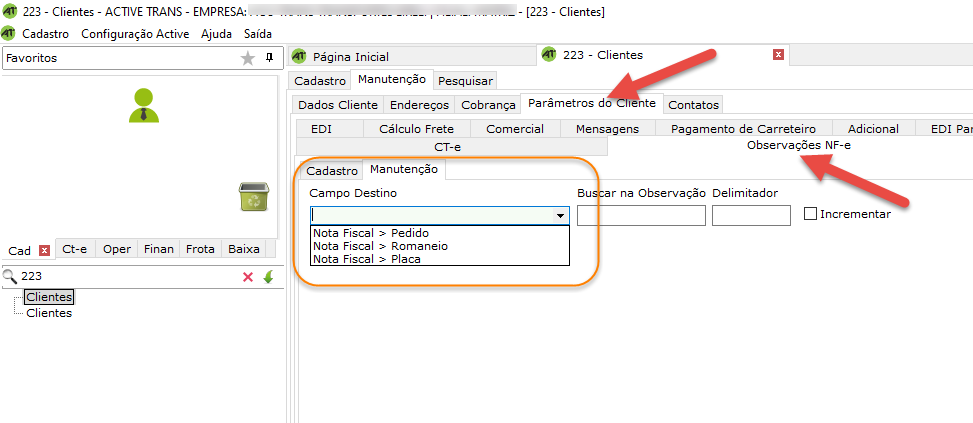Select the highlighted Clientes tree item

49,297
